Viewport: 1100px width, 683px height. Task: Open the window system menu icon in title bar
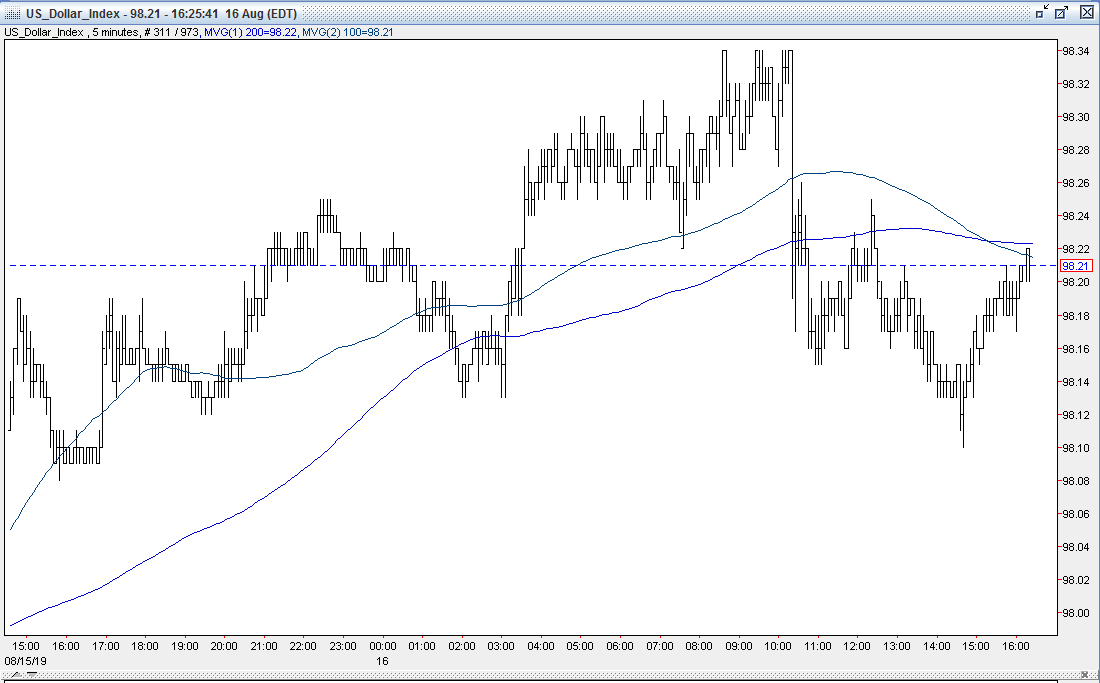coord(13,13)
